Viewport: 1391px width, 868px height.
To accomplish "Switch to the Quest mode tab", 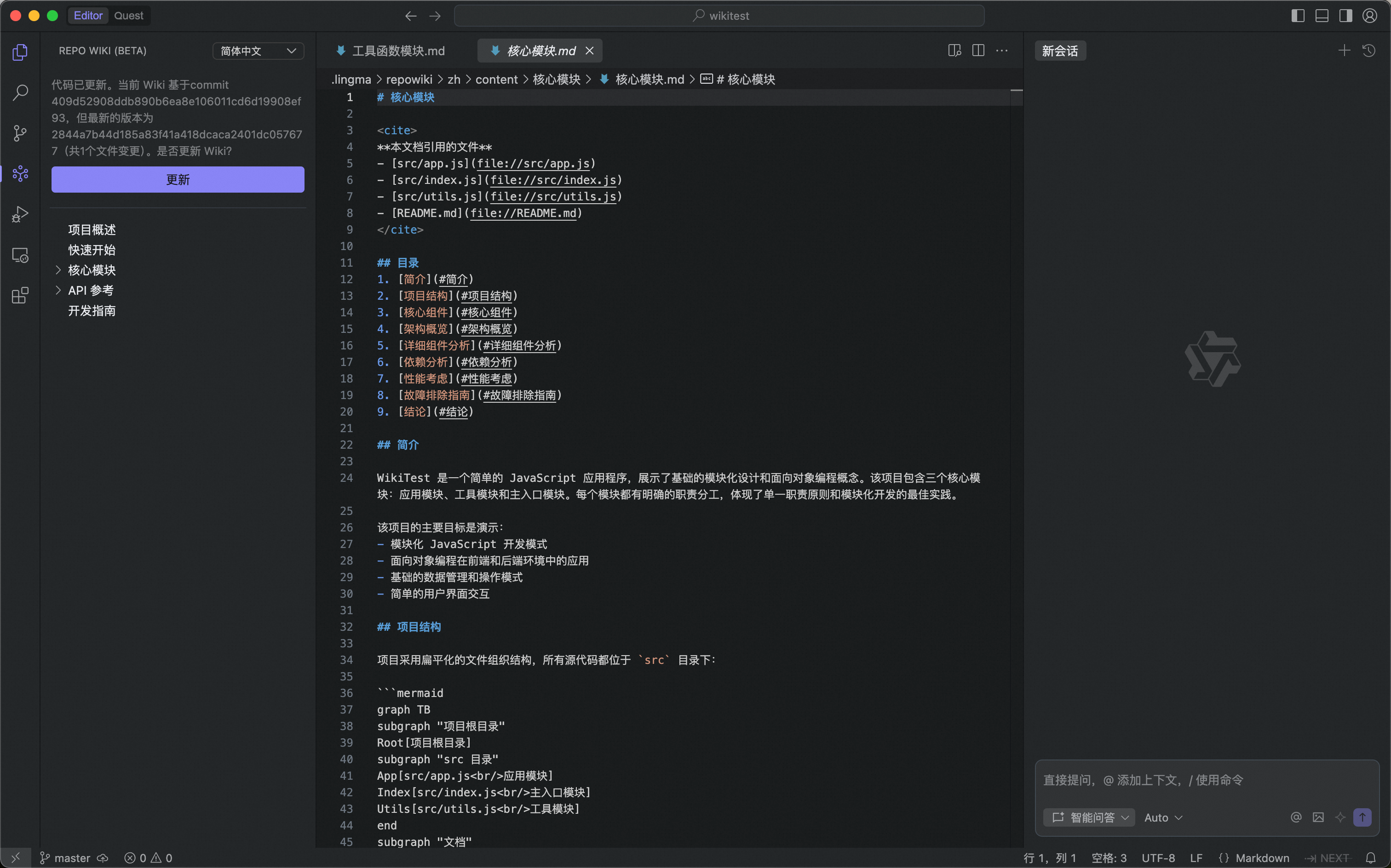I will (x=129, y=16).
